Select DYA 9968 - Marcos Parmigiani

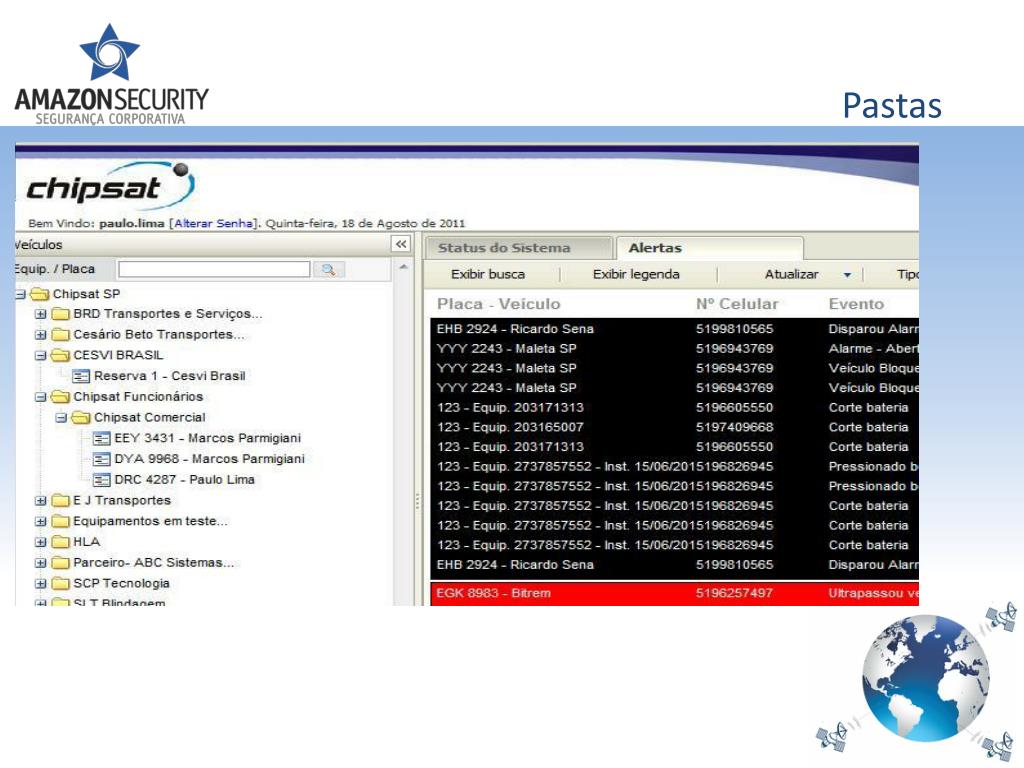(x=210, y=459)
